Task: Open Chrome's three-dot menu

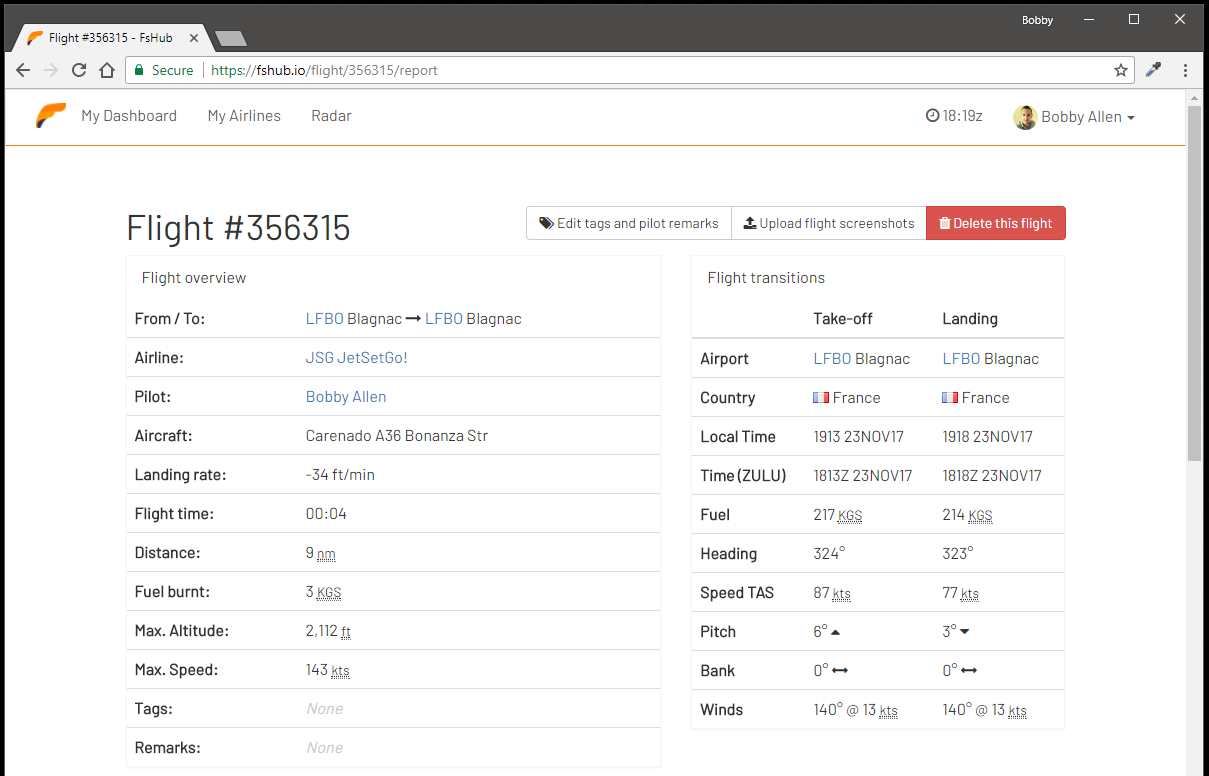Action: click(1185, 70)
